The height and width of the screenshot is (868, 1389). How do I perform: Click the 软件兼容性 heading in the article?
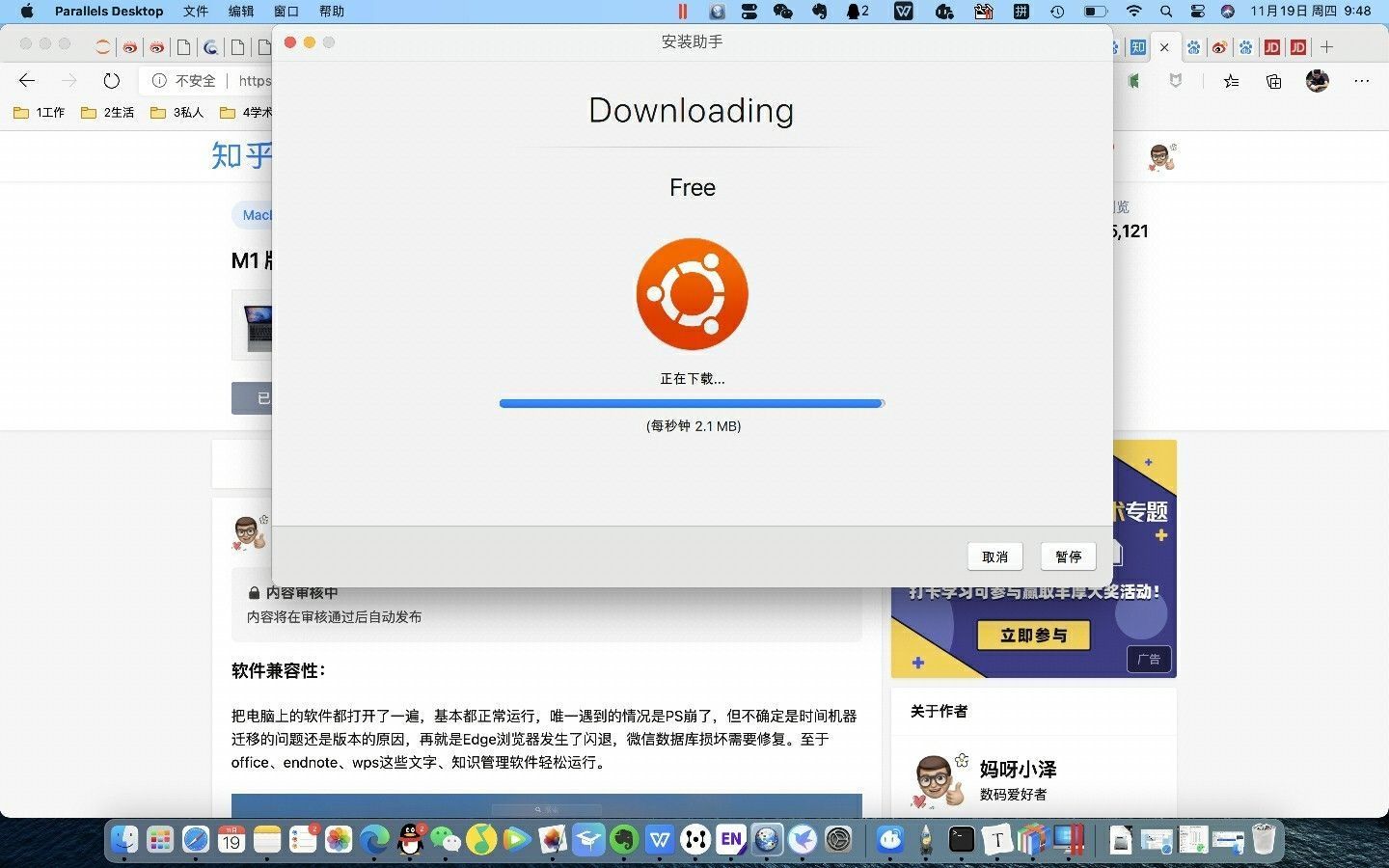[x=279, y=671]
